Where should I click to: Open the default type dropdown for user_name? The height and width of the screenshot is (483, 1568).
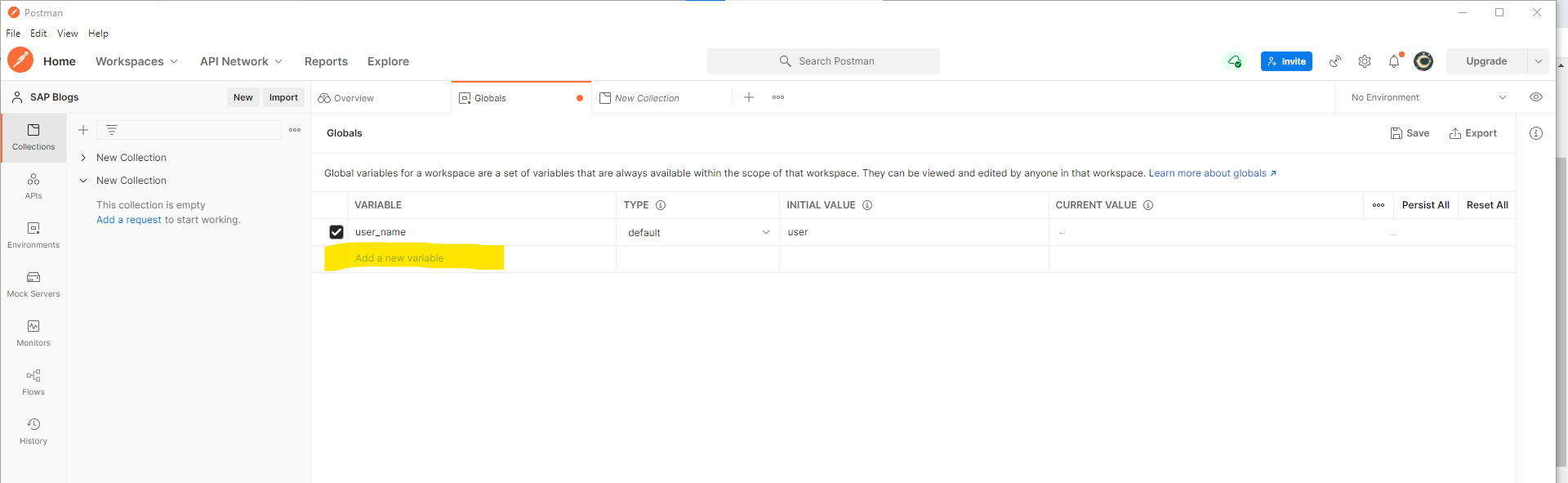pyautogui.click(x=698, y=233)
